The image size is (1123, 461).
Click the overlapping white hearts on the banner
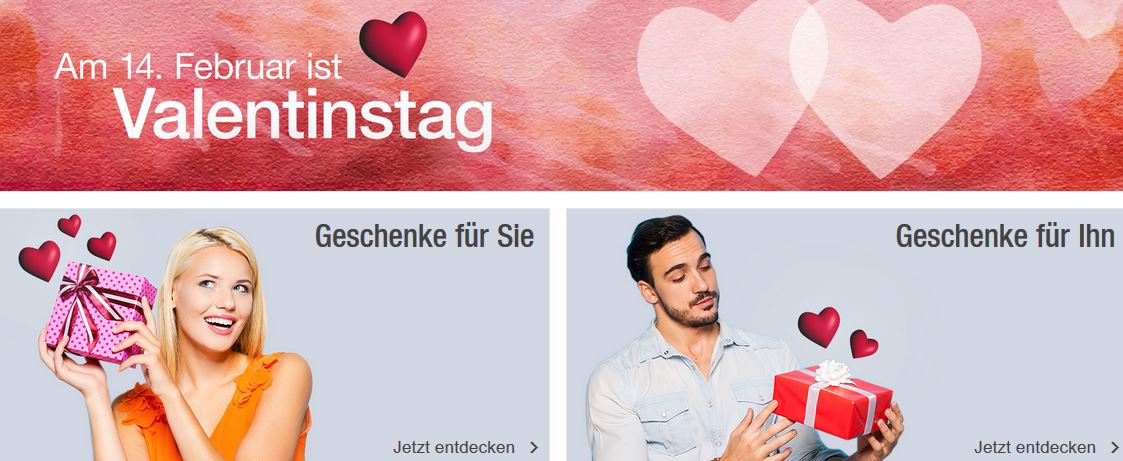click(809, 87)
